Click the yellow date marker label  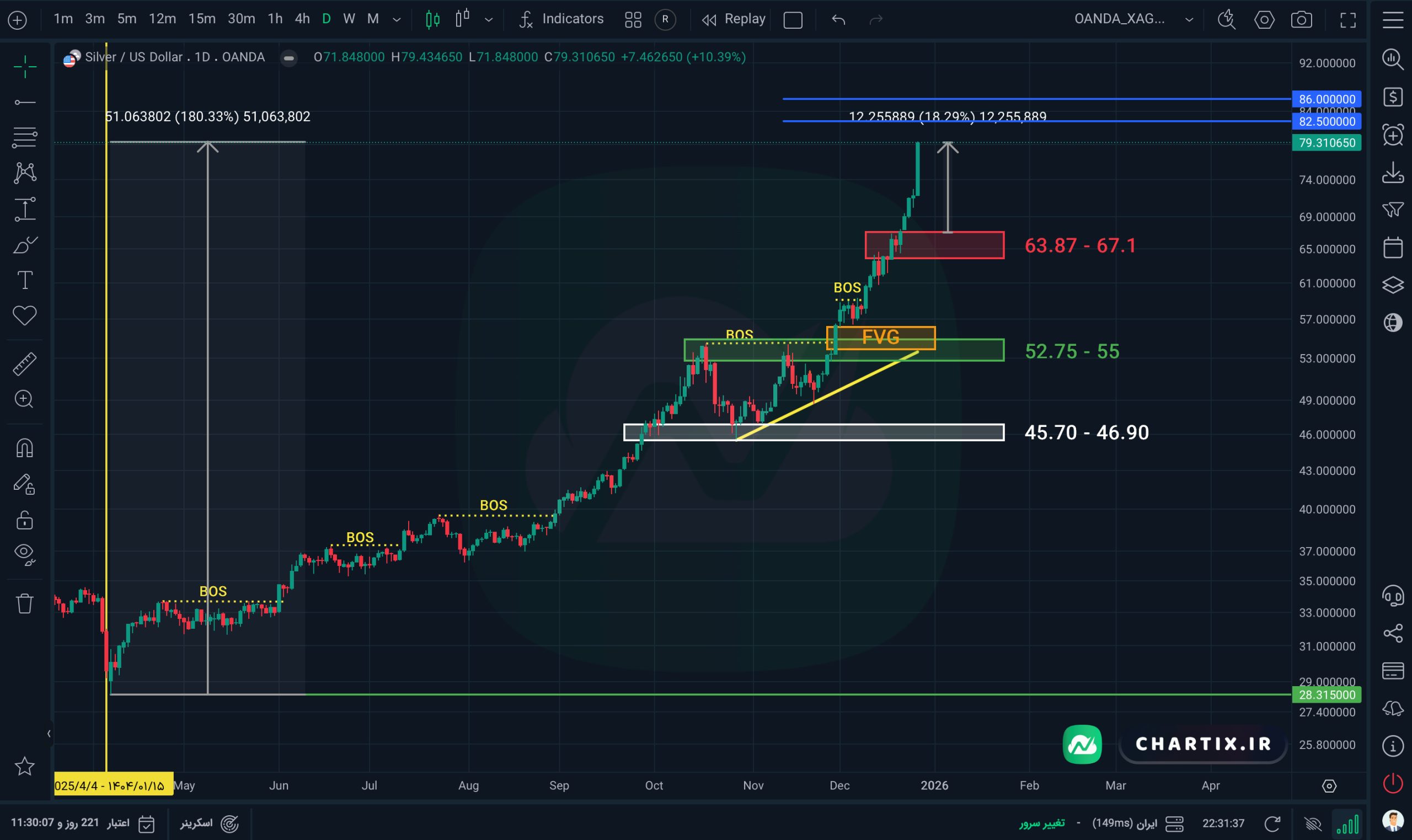pyautogui.click(x=113, y=785)
